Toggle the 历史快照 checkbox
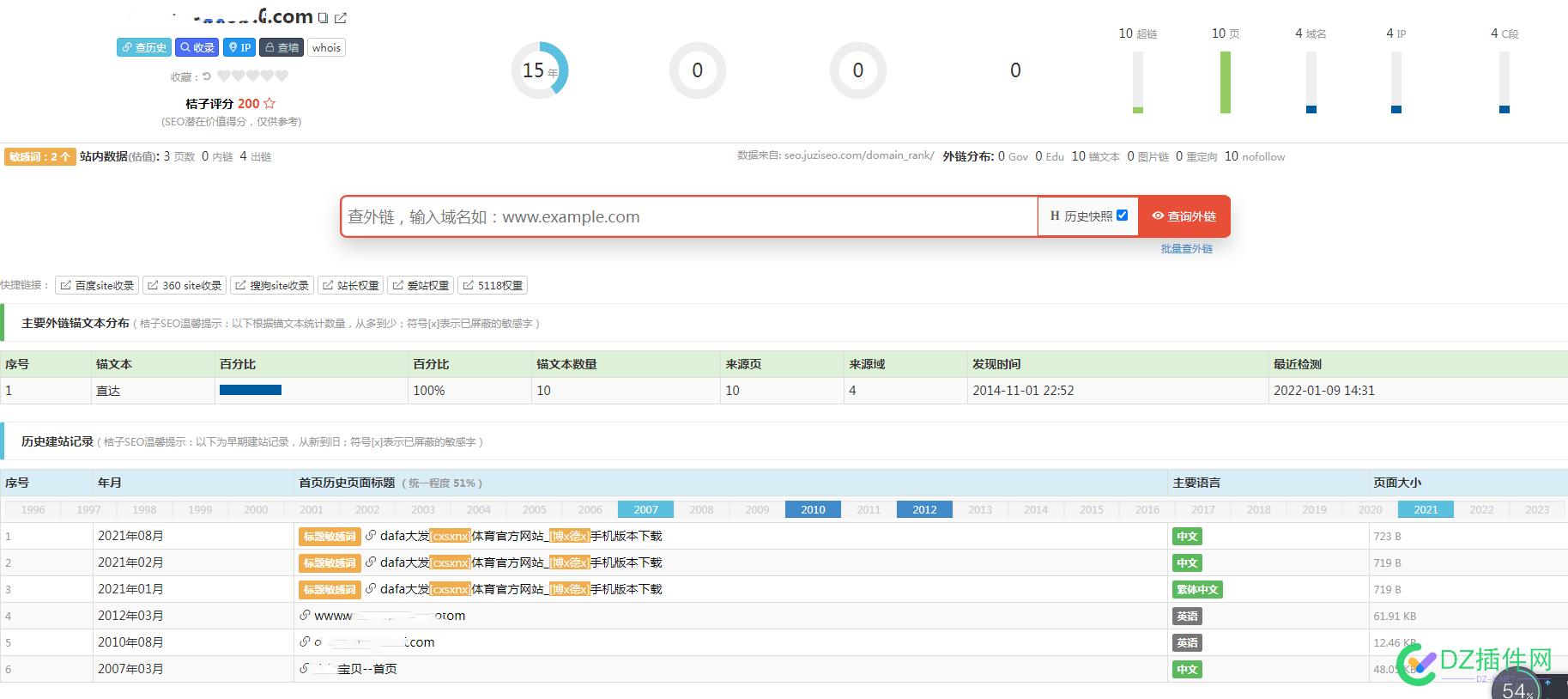 (1122, 216)
